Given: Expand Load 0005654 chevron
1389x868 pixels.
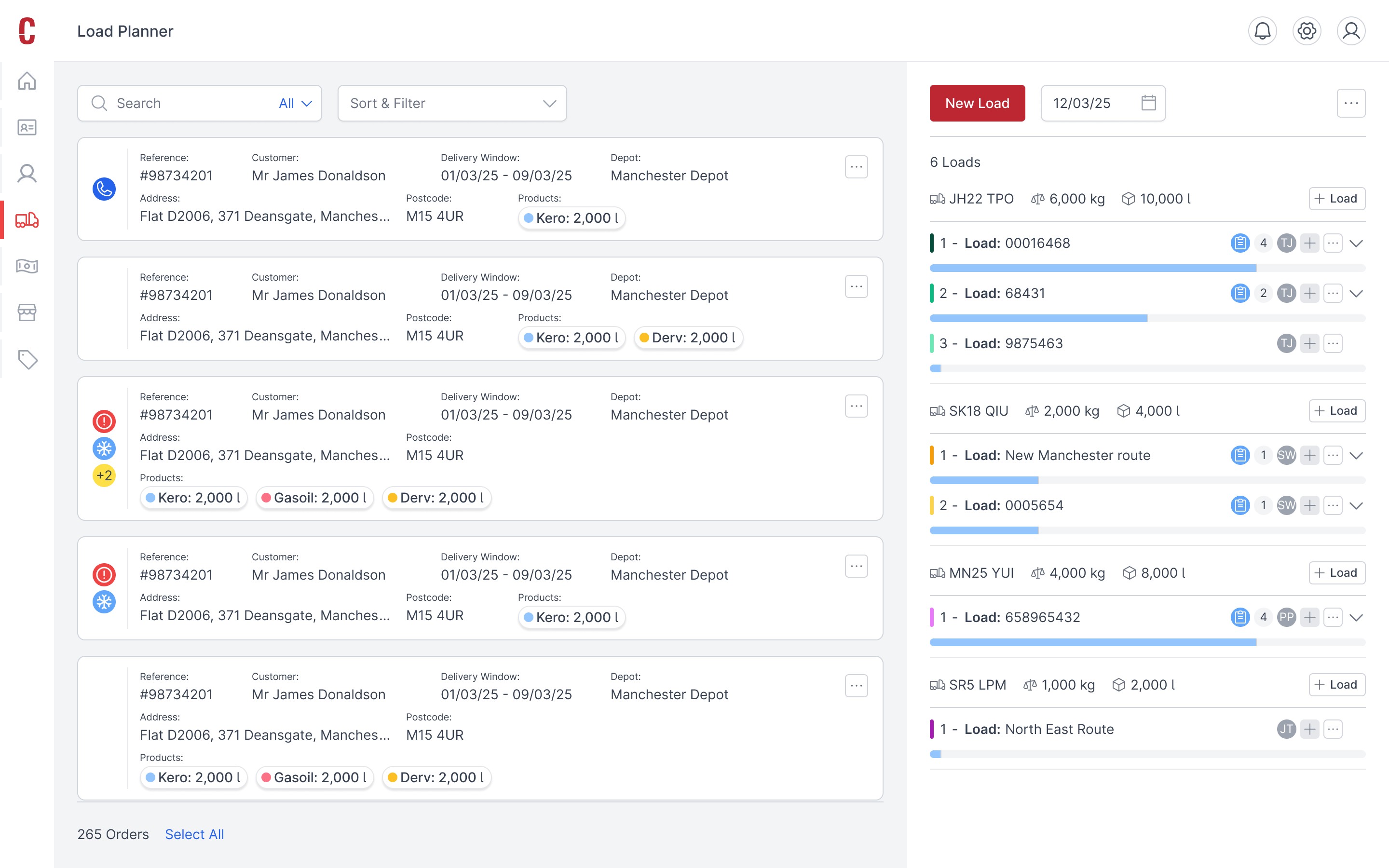Looking at the screenshot, I should click(x=1356, y=505).
